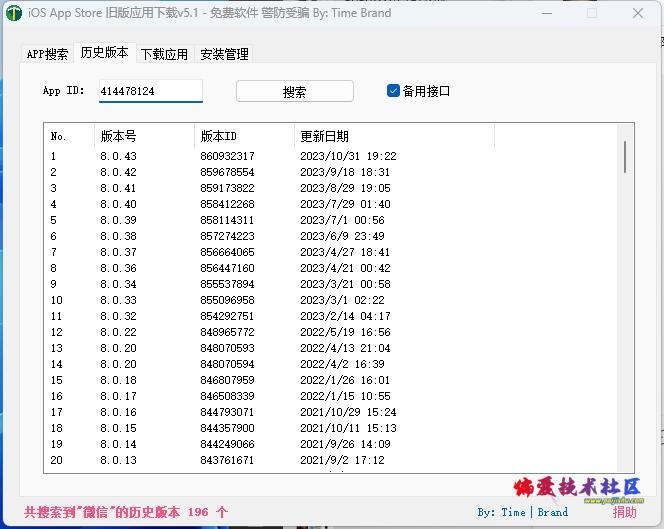Select version ID 844793071
Image resolution: width=664 pixels, height=529 pixels.
[227, 412]
